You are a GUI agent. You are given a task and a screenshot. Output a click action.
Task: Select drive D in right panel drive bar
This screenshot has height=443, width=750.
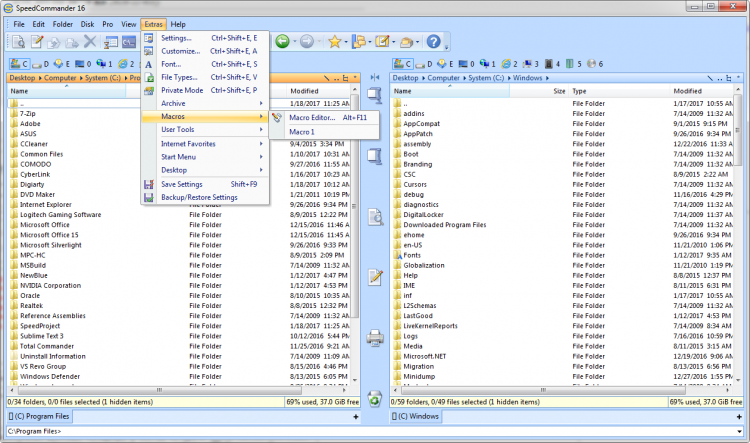click(423, 64)
